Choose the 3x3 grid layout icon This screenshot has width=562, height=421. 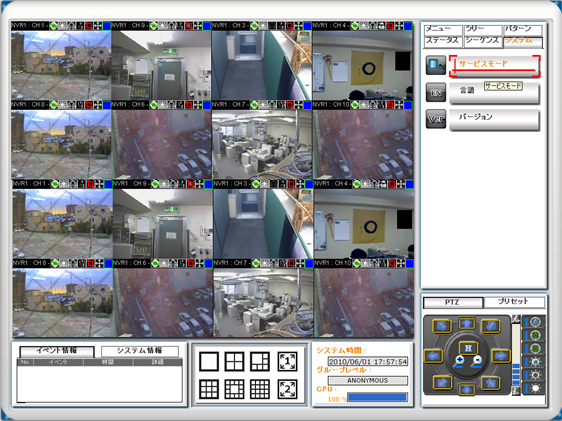(x=209, y=389)
